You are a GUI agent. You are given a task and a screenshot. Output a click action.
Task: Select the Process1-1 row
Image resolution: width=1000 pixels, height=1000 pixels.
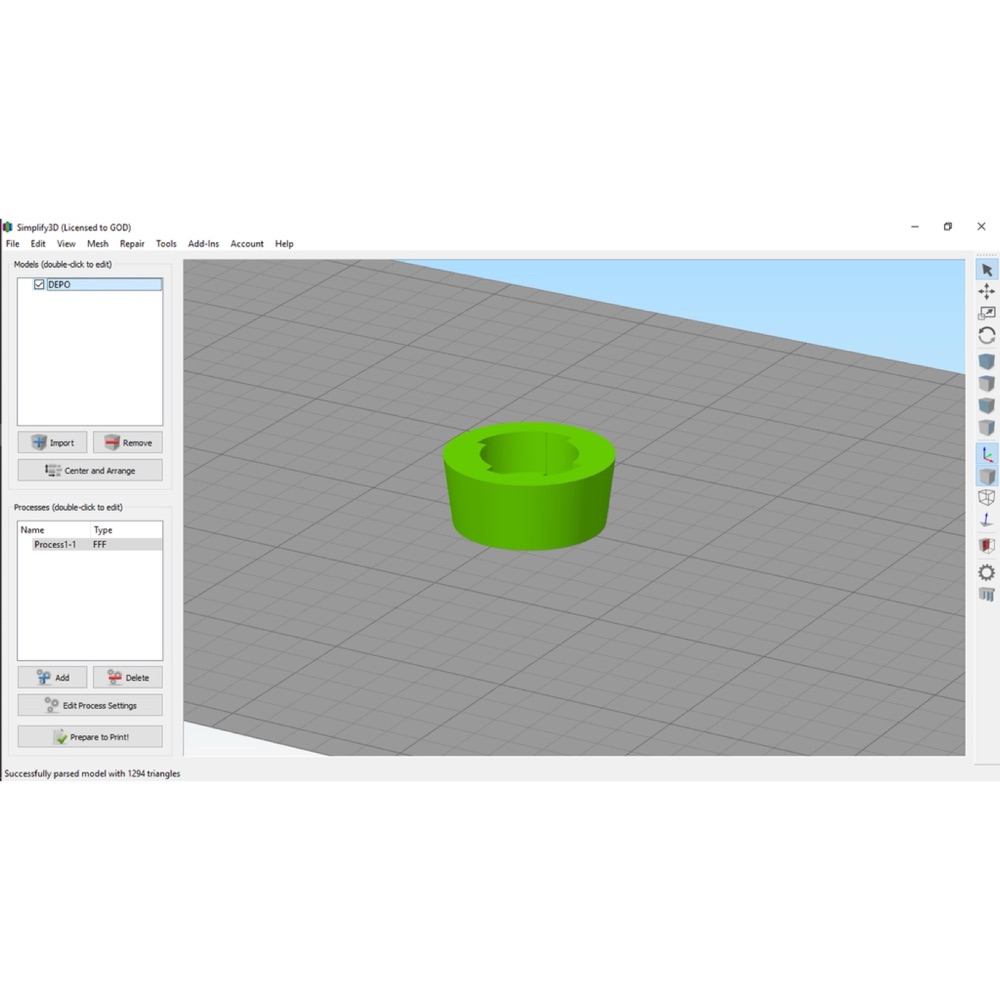[97, 545]
